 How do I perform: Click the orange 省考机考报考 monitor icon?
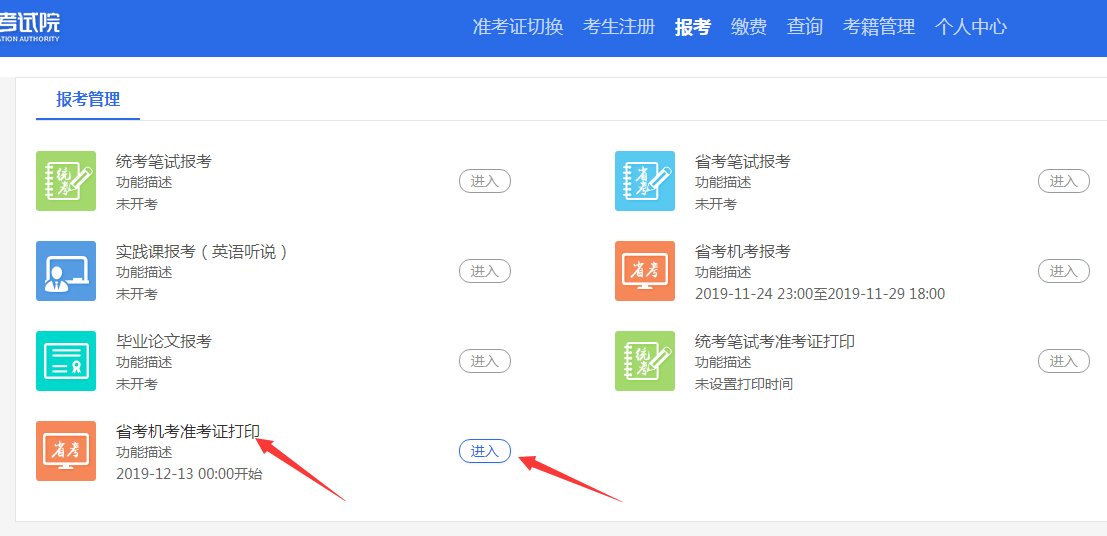[645, 271]
